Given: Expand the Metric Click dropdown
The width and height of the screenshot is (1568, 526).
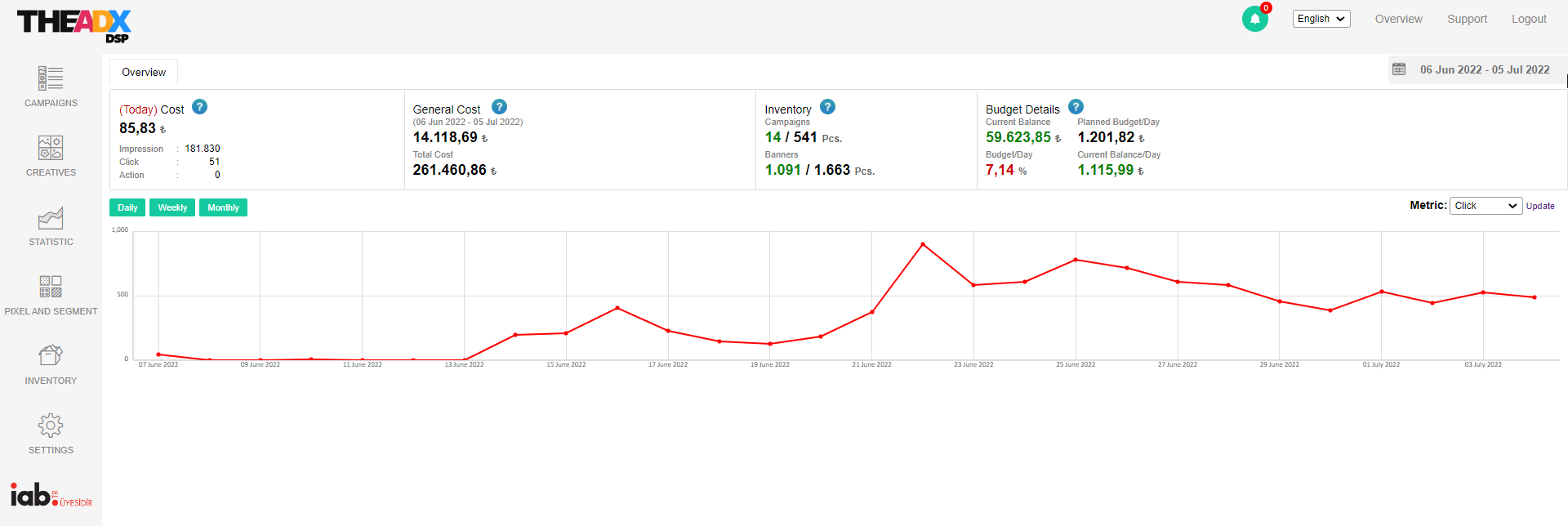Looking at the screenshot, I should point(1486,206).
